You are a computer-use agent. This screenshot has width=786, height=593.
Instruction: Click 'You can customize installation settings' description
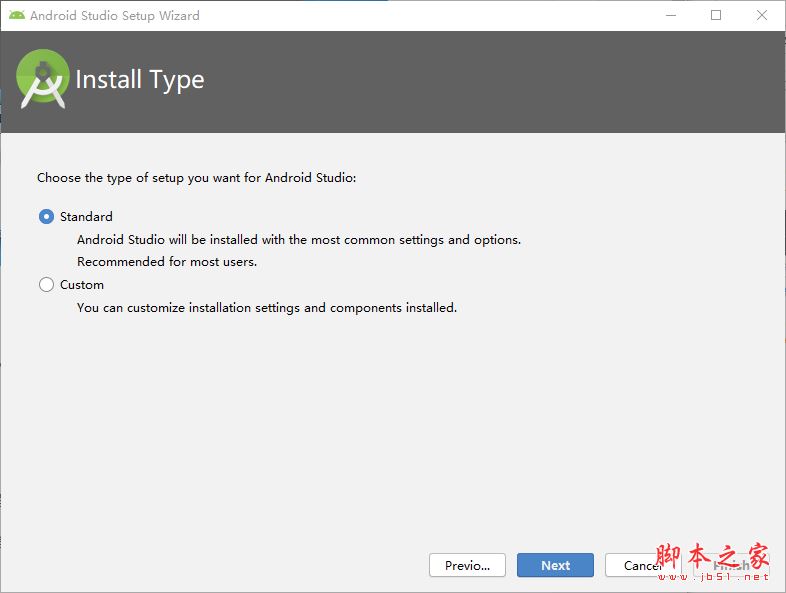click(x=267, y=308)
